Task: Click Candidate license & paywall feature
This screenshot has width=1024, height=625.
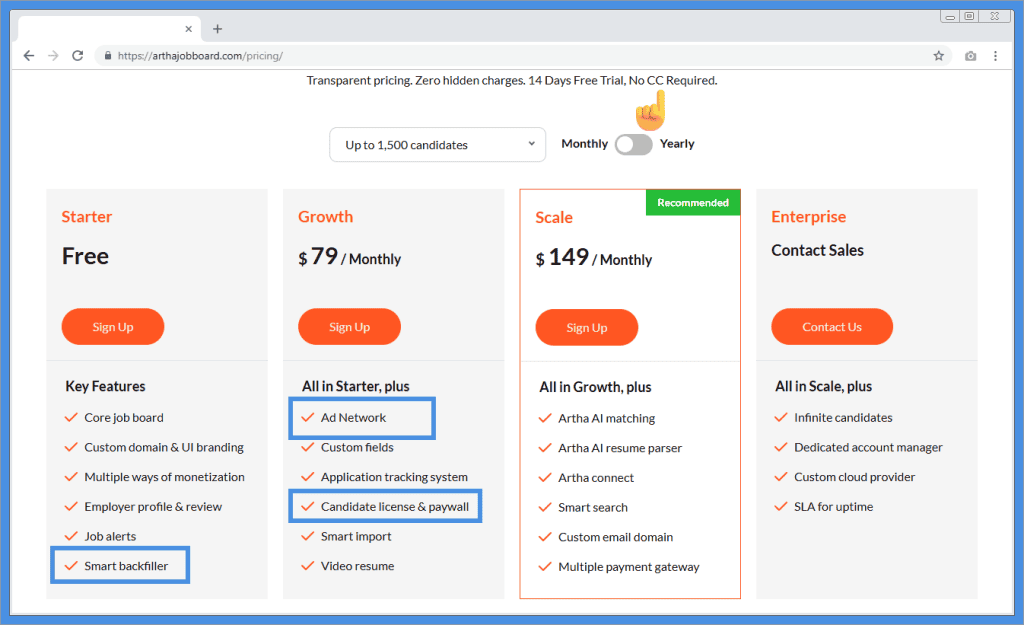Action: tap(395, 507)
